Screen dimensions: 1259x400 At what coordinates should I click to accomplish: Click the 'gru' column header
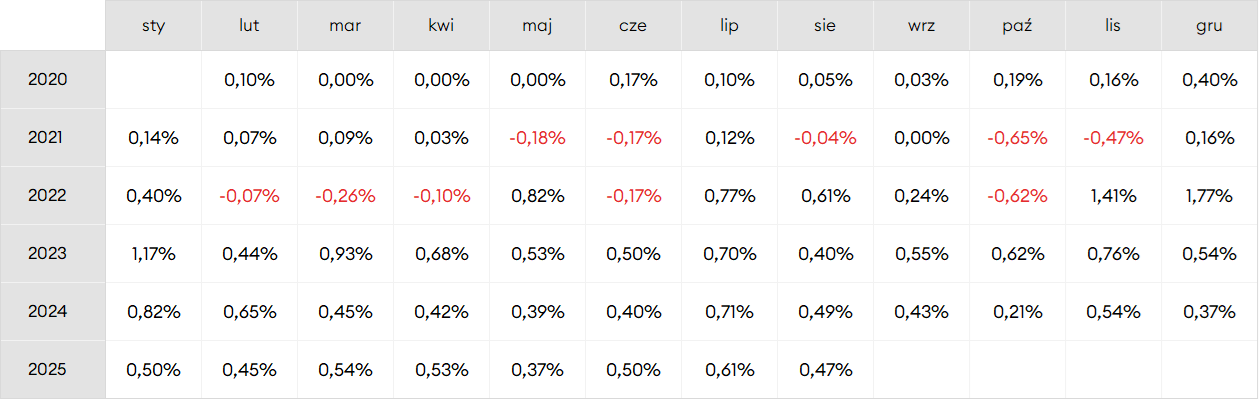click(1209, 25)
